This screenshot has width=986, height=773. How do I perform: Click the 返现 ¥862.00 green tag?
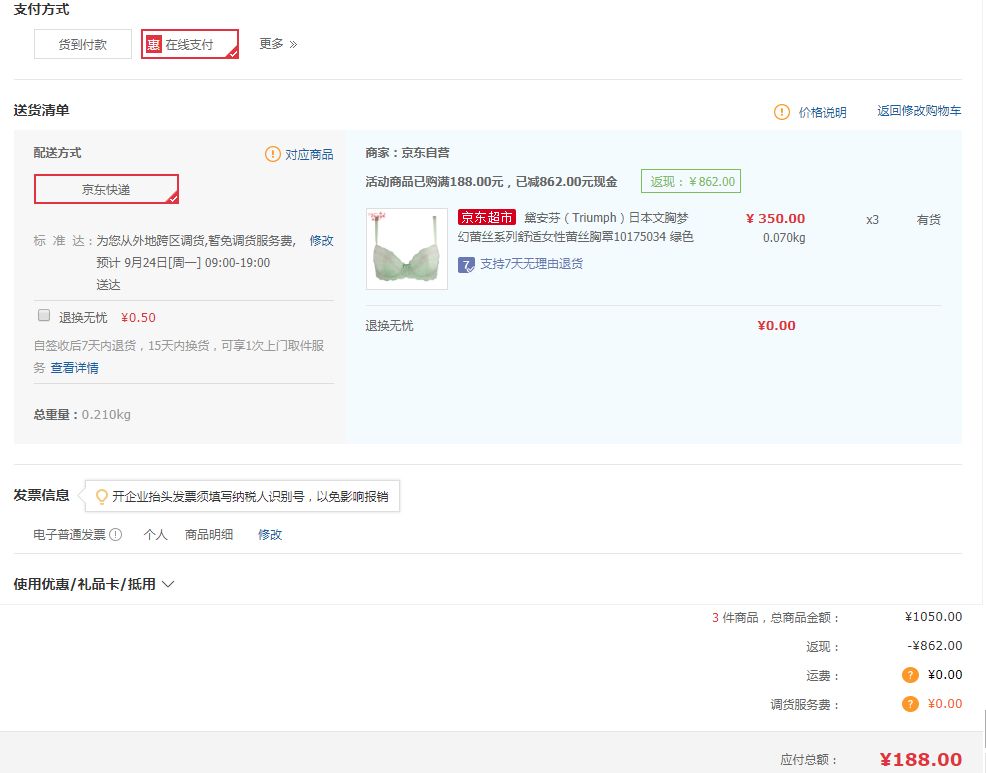pyautogui.click(x=691, y=181)
